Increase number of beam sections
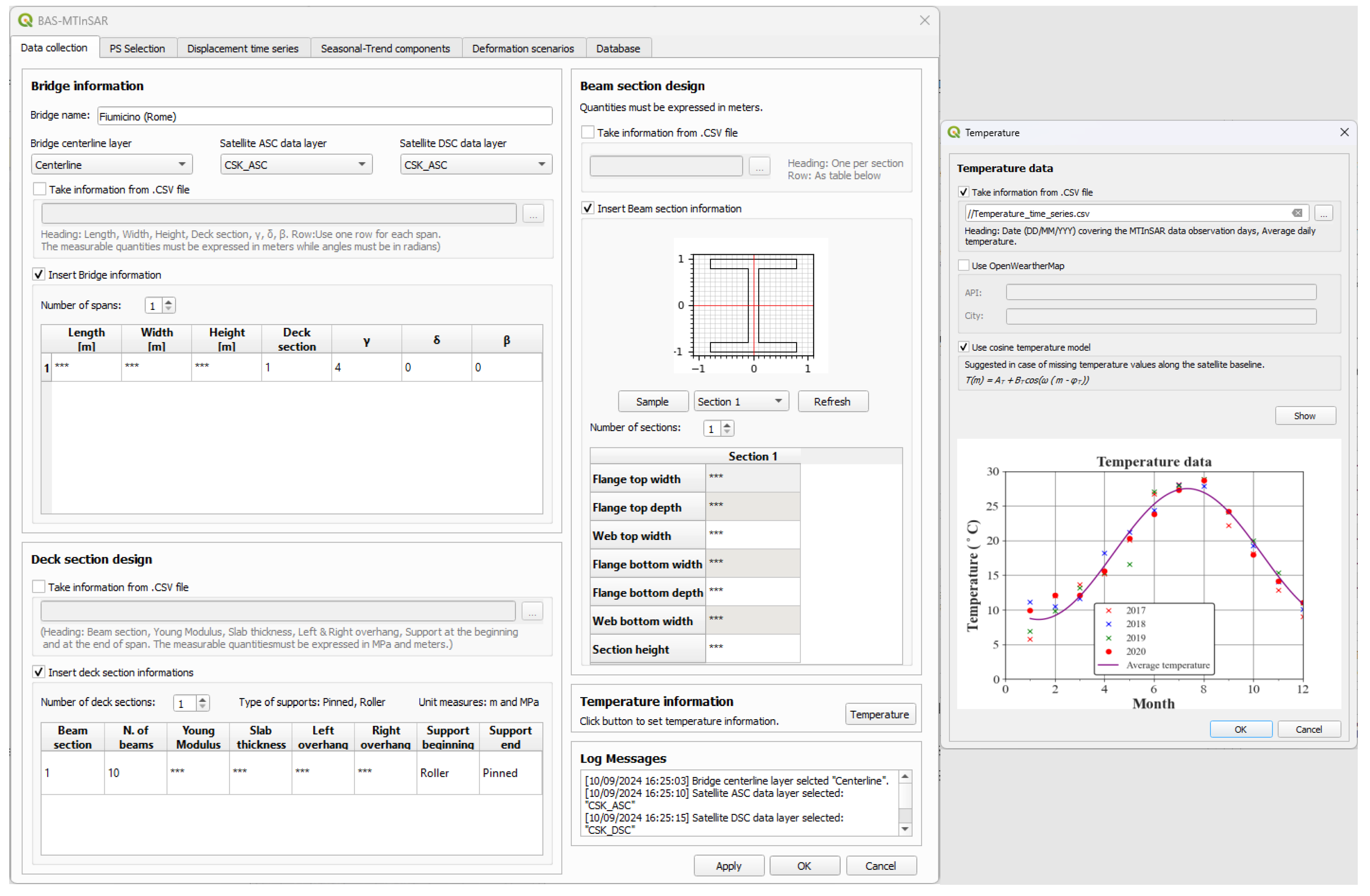1370x896 pixels. coord(727,425)
